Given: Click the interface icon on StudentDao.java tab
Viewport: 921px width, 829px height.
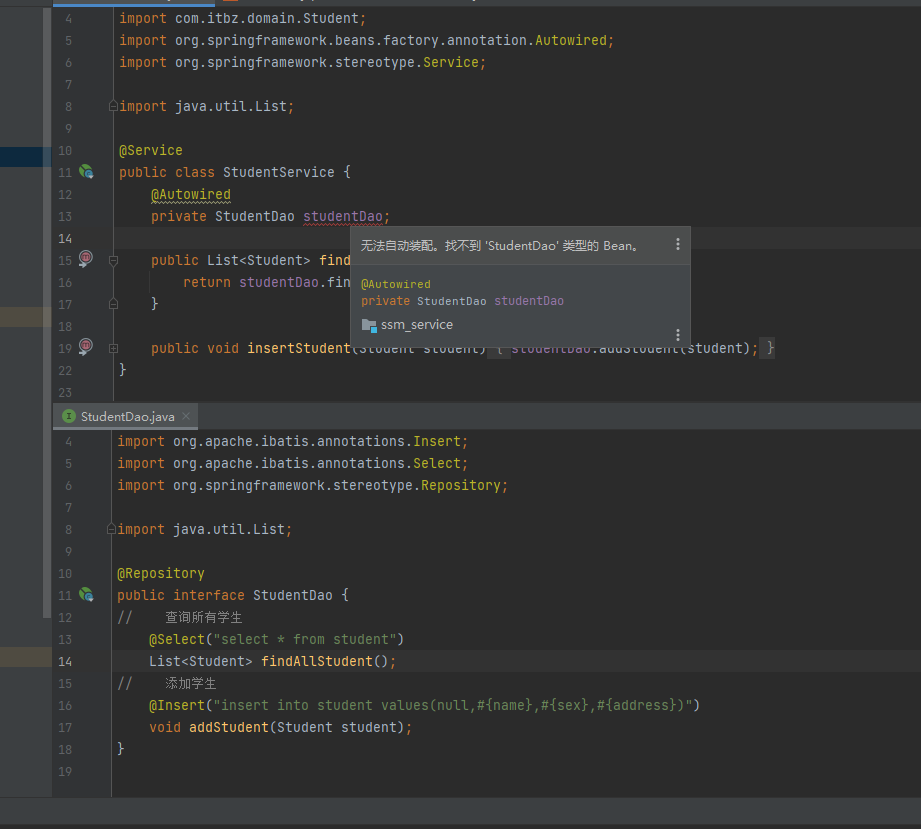Looking at the screenshot, I should [69, 416].
